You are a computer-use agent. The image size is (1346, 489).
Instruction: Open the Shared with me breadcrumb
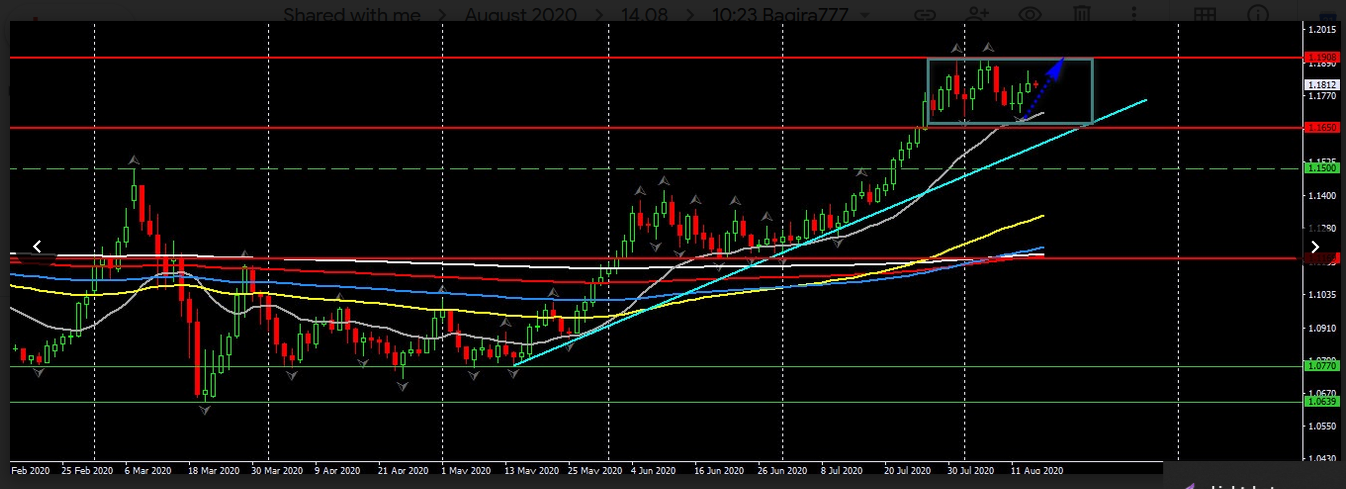click(351, 15)
